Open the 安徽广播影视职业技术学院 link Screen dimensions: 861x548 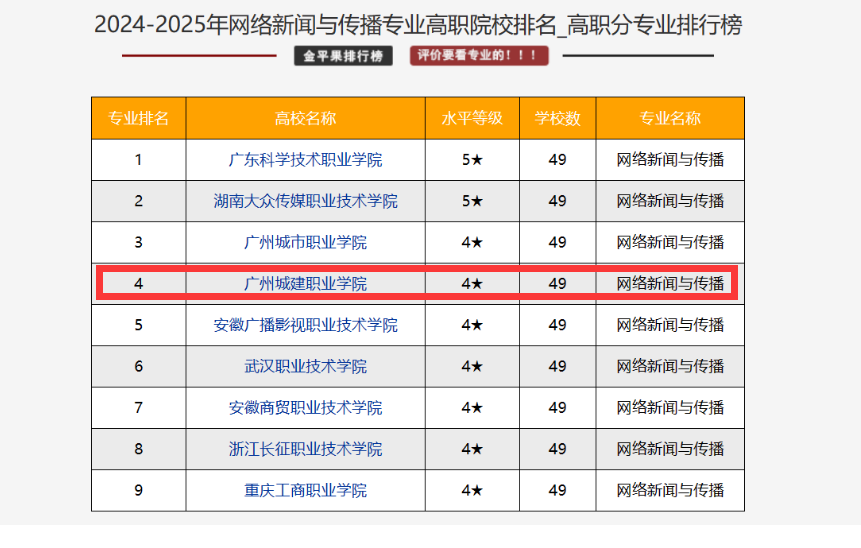pyautogui.click(x=305, y=325)
